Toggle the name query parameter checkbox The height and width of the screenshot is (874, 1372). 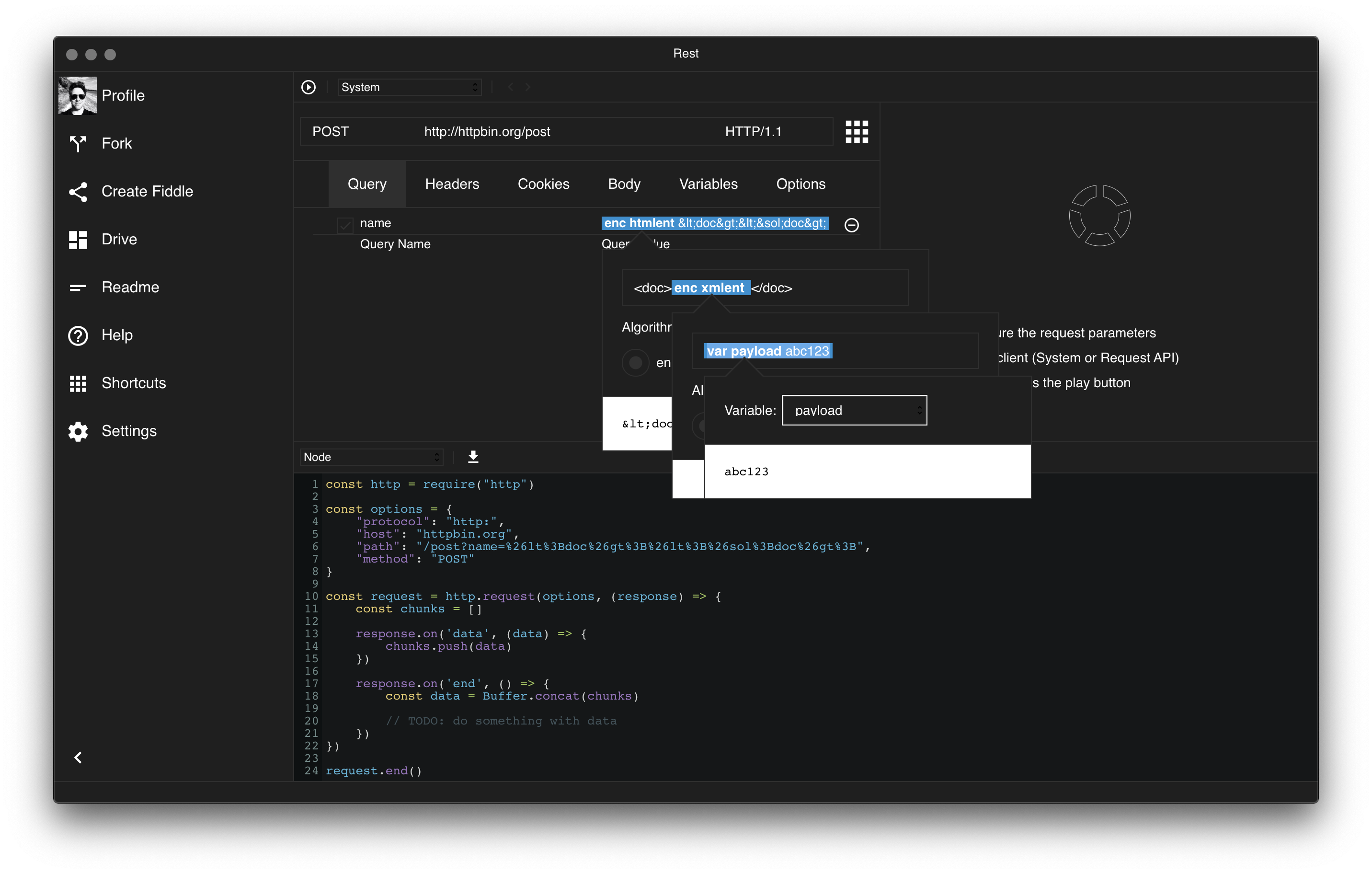(345, 225)
